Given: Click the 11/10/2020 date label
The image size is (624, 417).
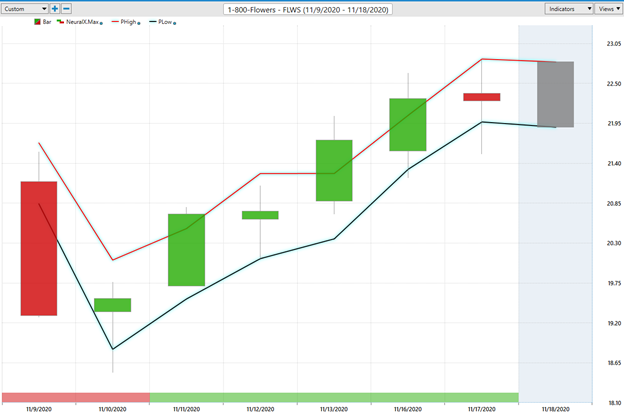Looking at the screenshot, I should tap(113, 409).
